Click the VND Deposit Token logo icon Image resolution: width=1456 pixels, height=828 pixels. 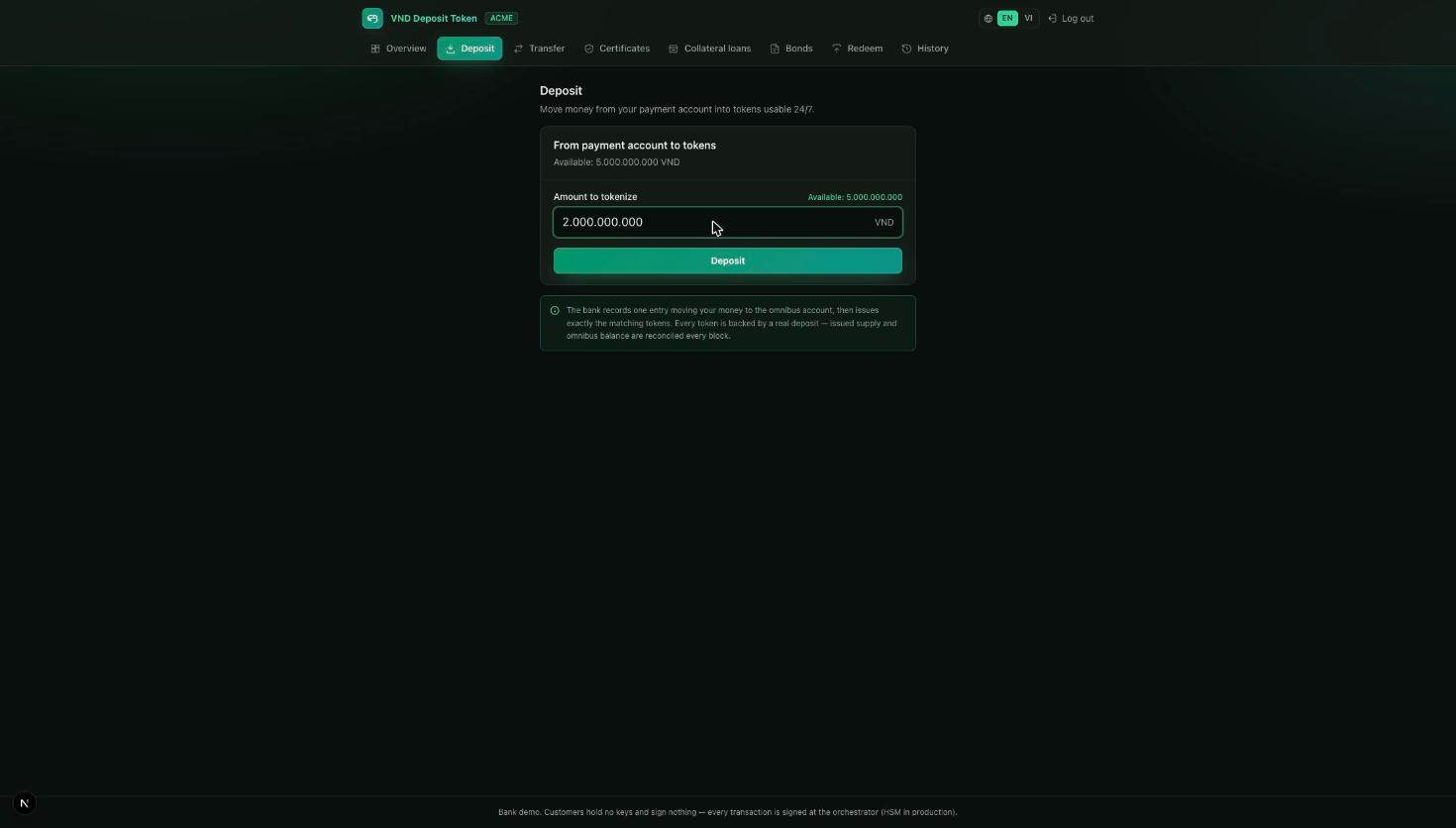[372, 18]
